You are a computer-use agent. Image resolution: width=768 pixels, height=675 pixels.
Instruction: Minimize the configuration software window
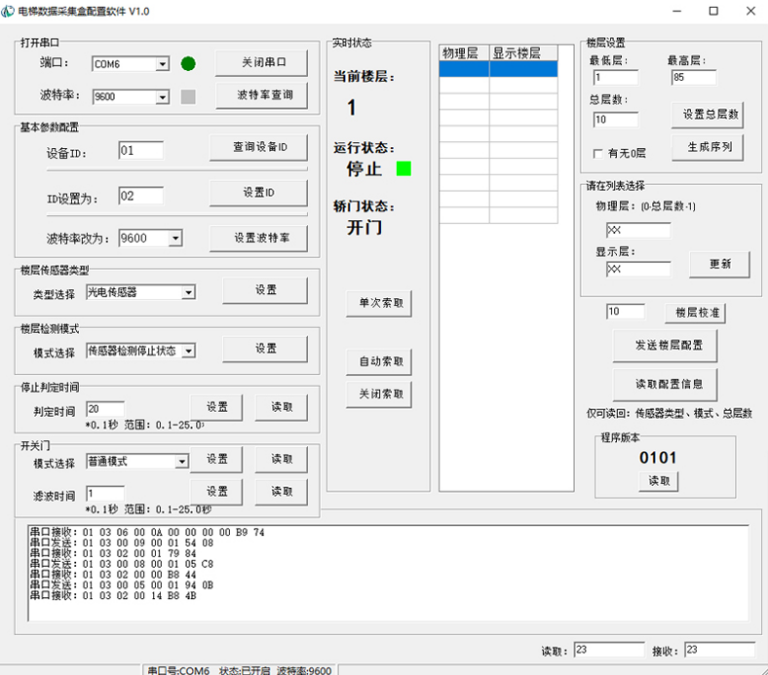tap(677, 11)
